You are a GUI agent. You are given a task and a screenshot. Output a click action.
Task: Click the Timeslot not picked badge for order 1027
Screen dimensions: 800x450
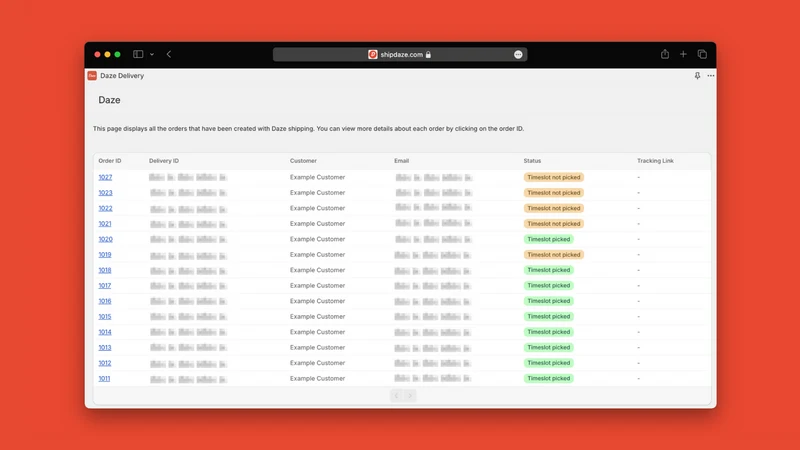click(x=554, y=177)
